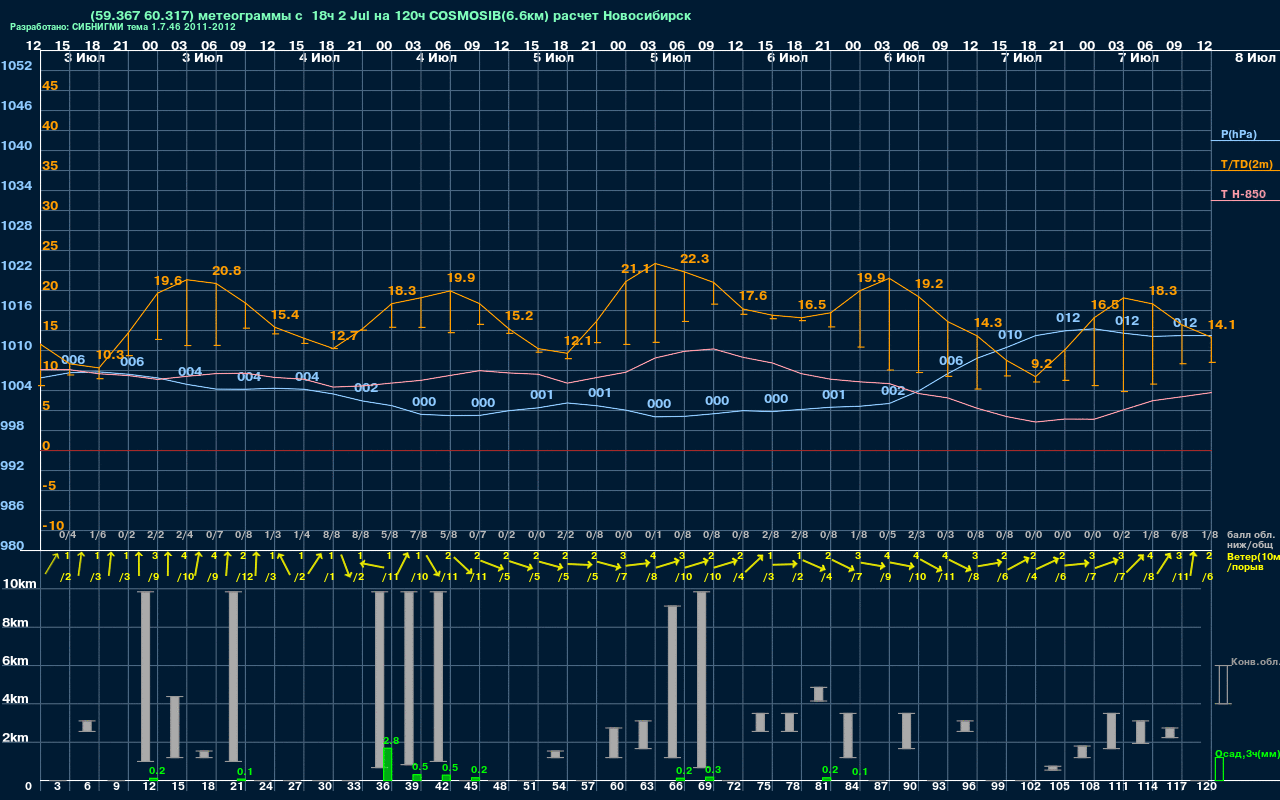This screenshot has height=800, width=1280.
Task: Click the 7/8 cloud amount value
Action: [x=419, y=535]
